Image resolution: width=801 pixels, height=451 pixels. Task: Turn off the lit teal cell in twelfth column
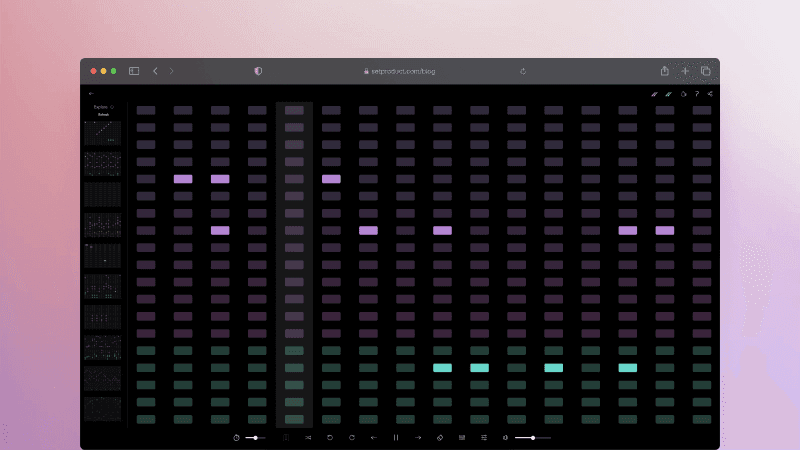tap(553, 368)
